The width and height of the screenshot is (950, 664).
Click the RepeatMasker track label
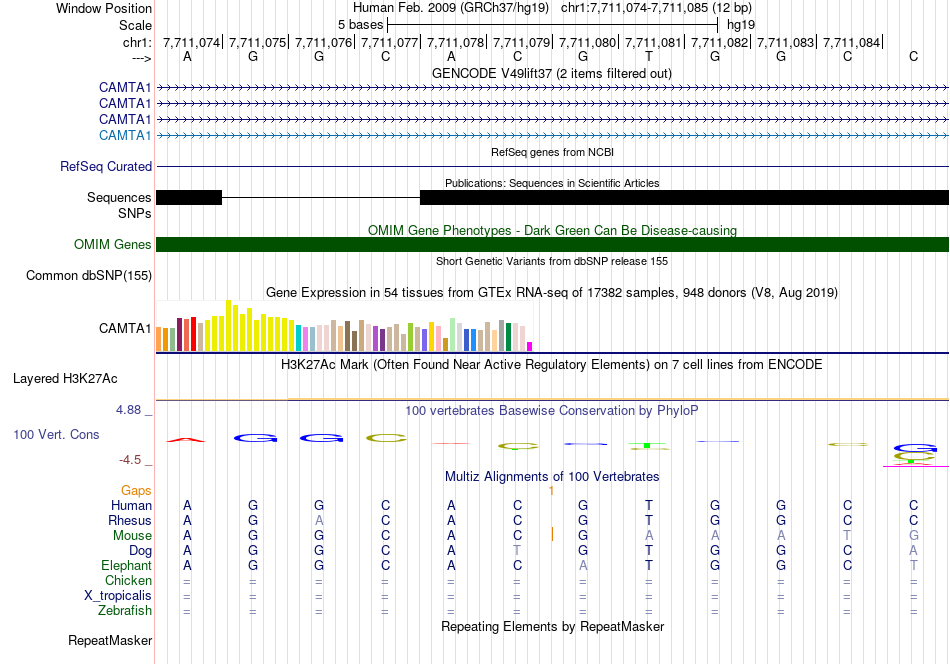110,640
